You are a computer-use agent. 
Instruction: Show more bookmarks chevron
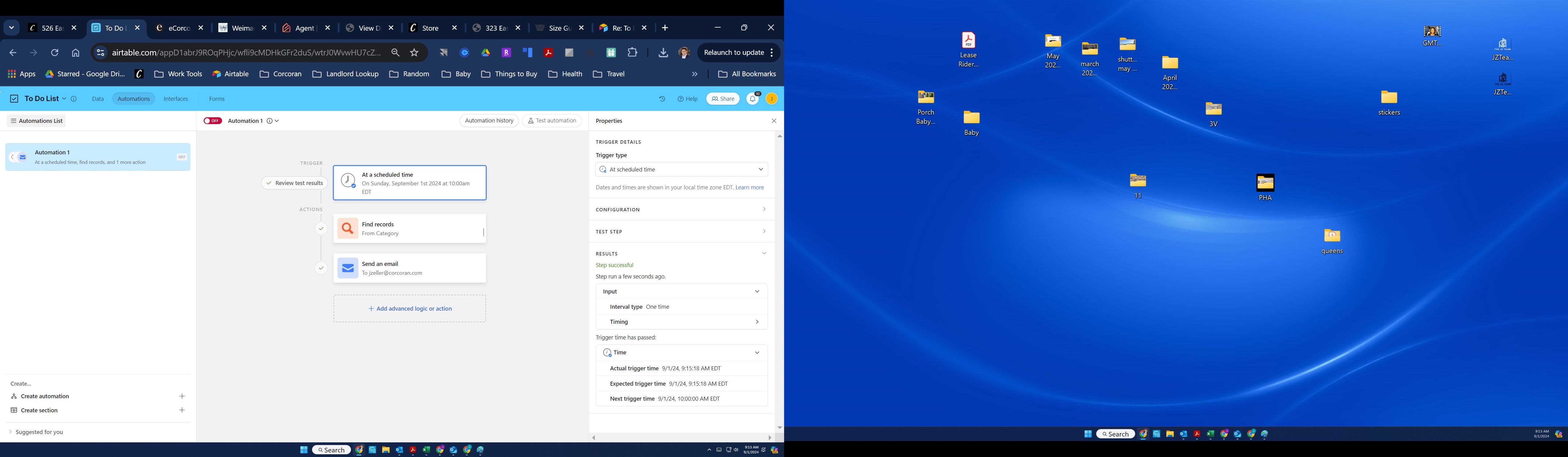click(x=695, y=74)
